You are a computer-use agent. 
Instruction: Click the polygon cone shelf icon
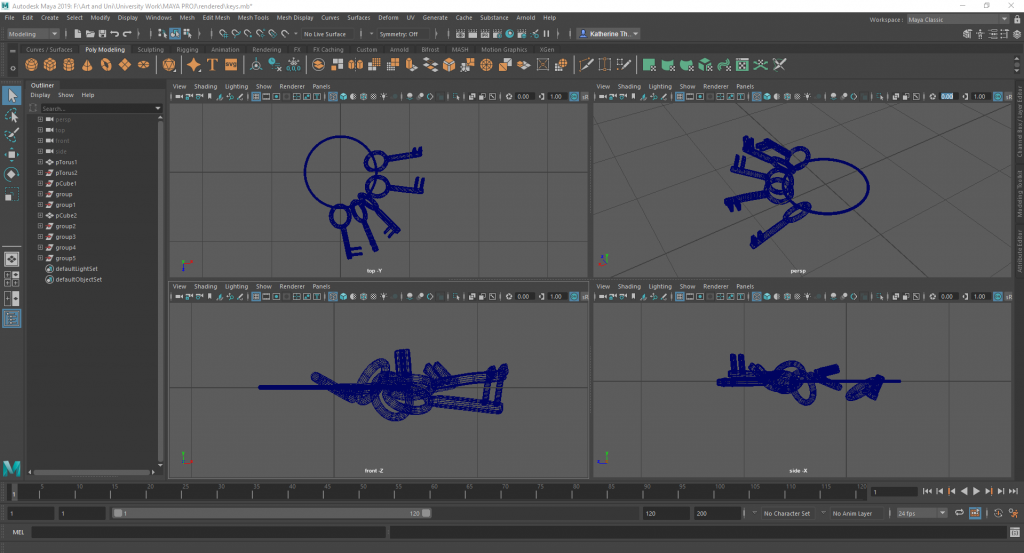[88, 65]
